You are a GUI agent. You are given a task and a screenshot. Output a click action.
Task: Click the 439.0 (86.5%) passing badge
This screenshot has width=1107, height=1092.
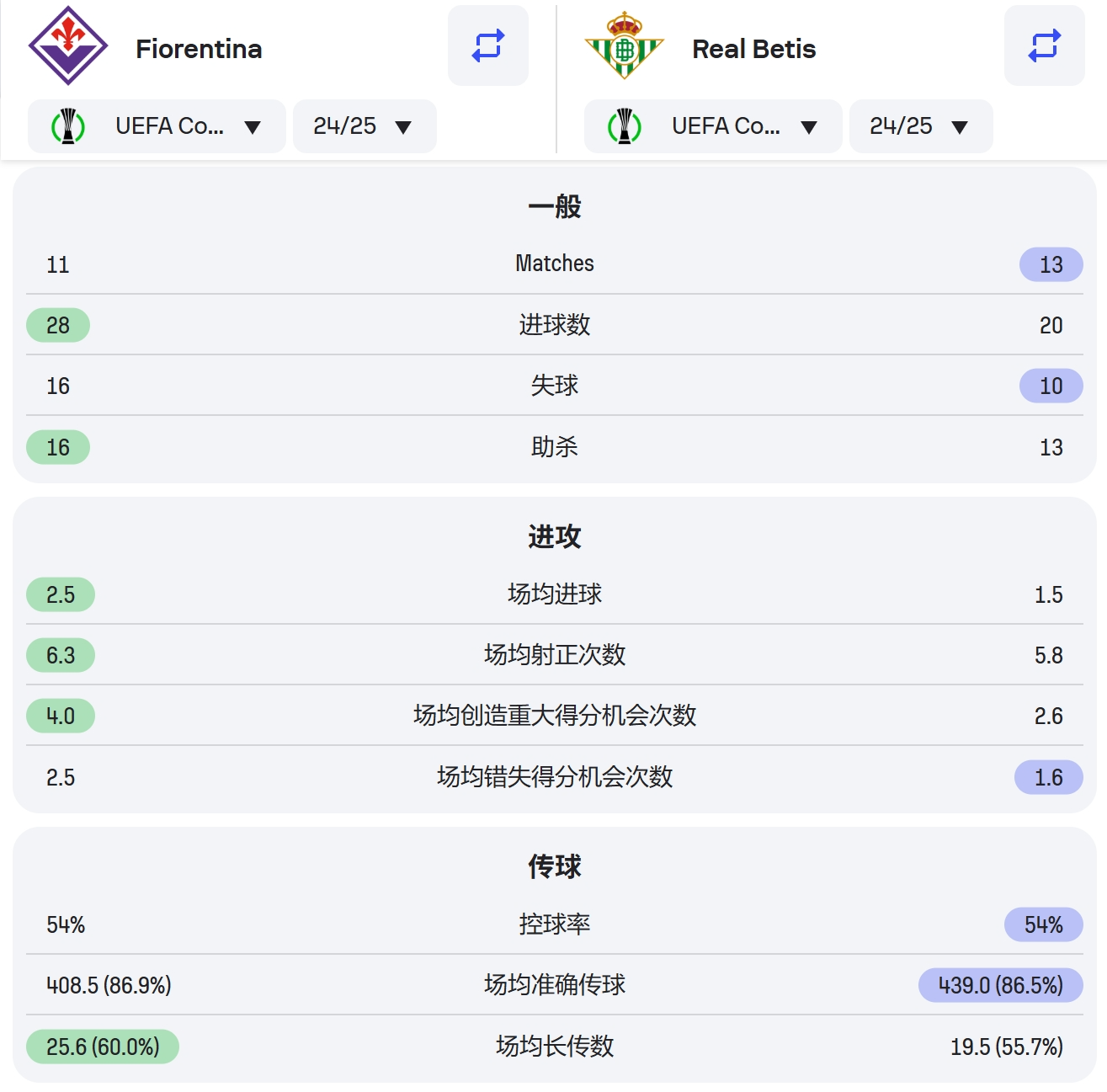pyautogui.click(x=1001, y=985)
